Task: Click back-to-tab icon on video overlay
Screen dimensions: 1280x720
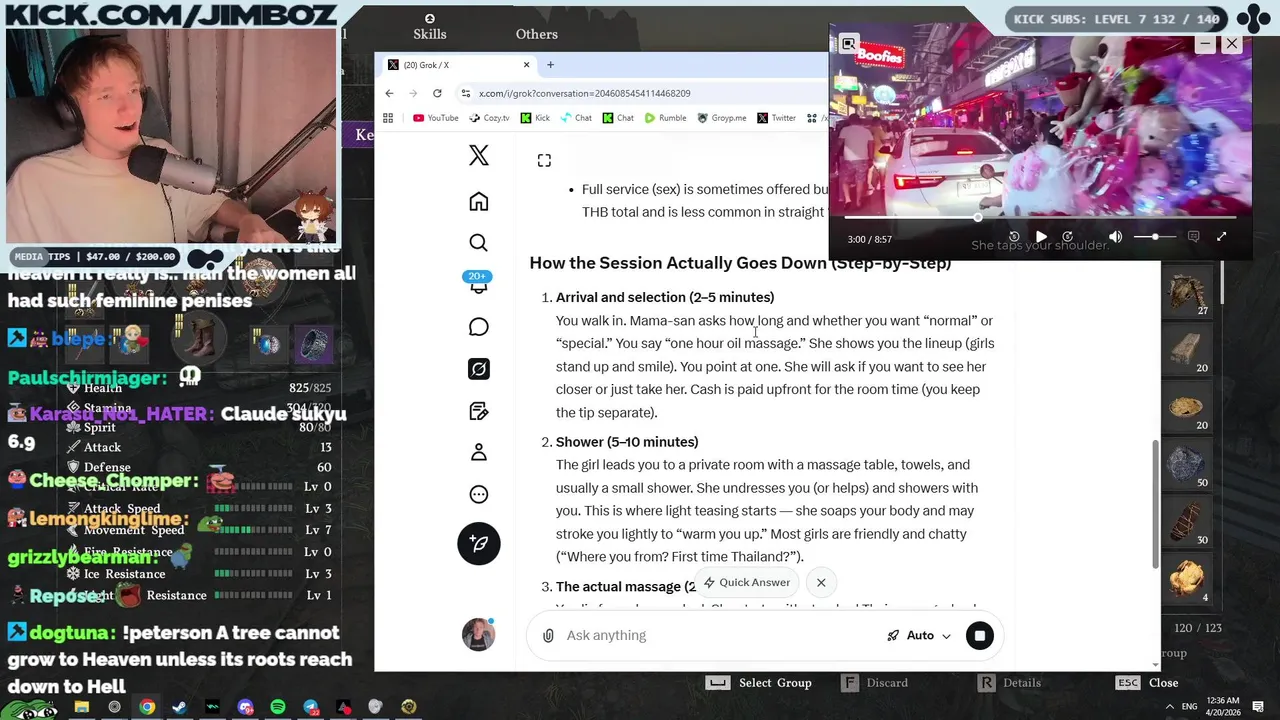Action: (x=848, y=44)
